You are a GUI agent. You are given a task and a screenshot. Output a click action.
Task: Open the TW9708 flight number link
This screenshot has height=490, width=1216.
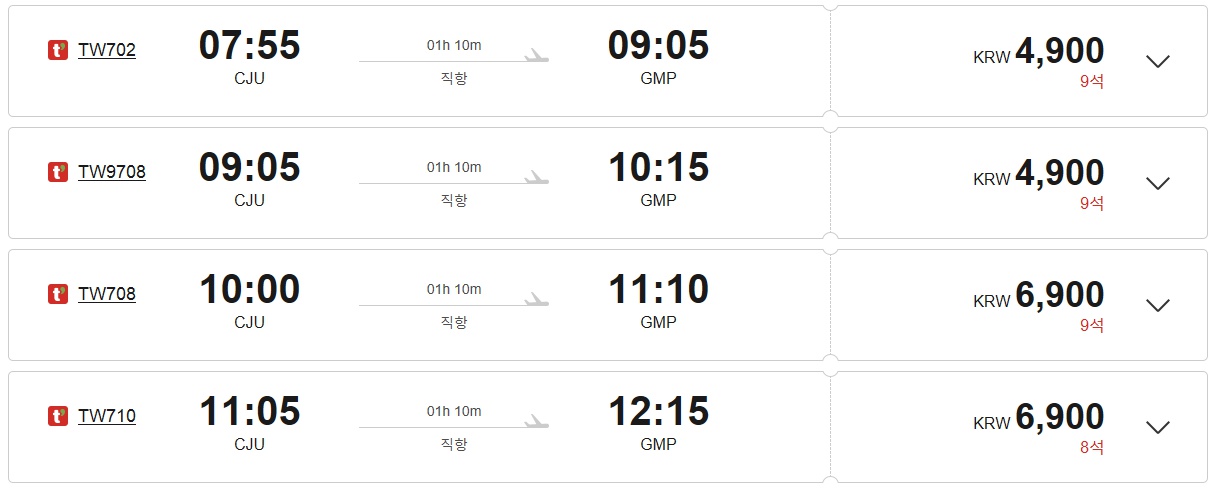(112, 172)
